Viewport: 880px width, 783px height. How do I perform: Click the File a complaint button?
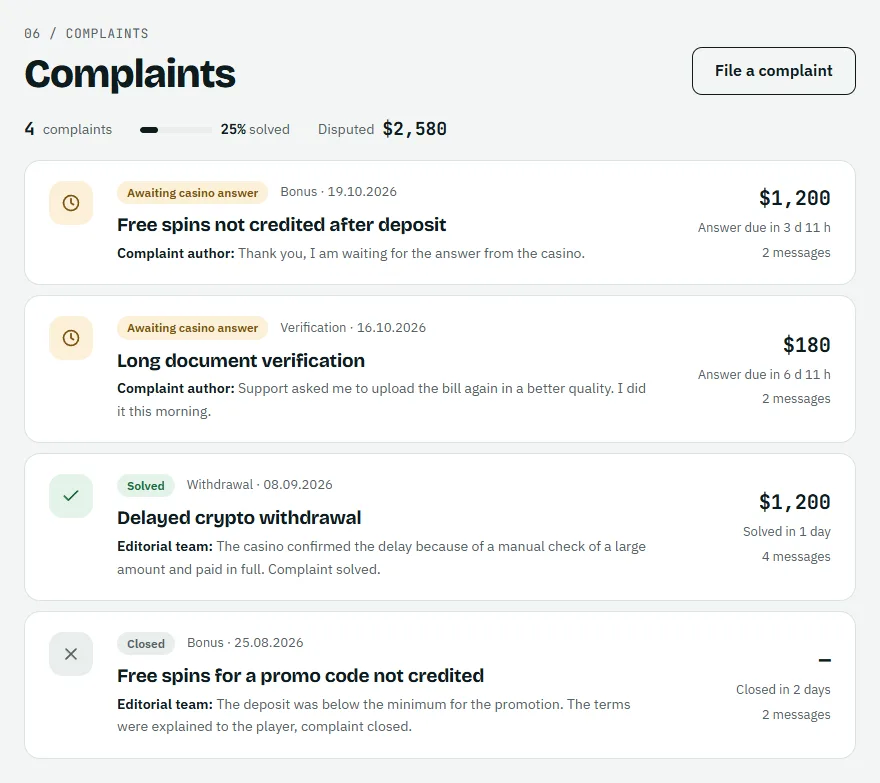773,71
